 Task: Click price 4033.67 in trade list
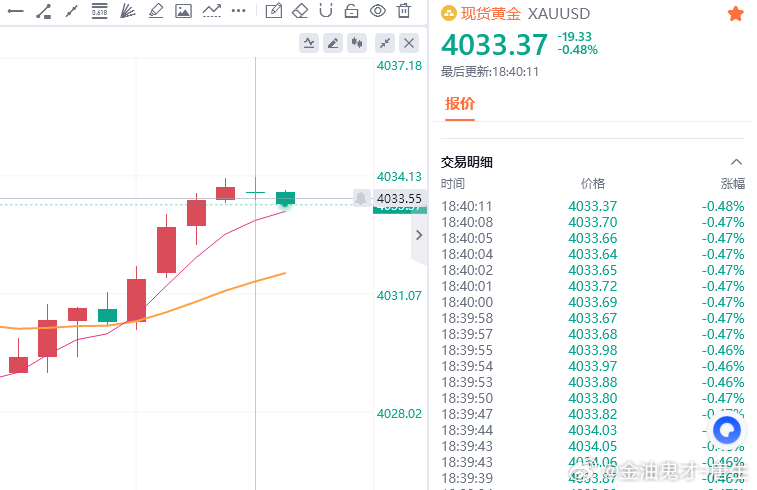593,318
